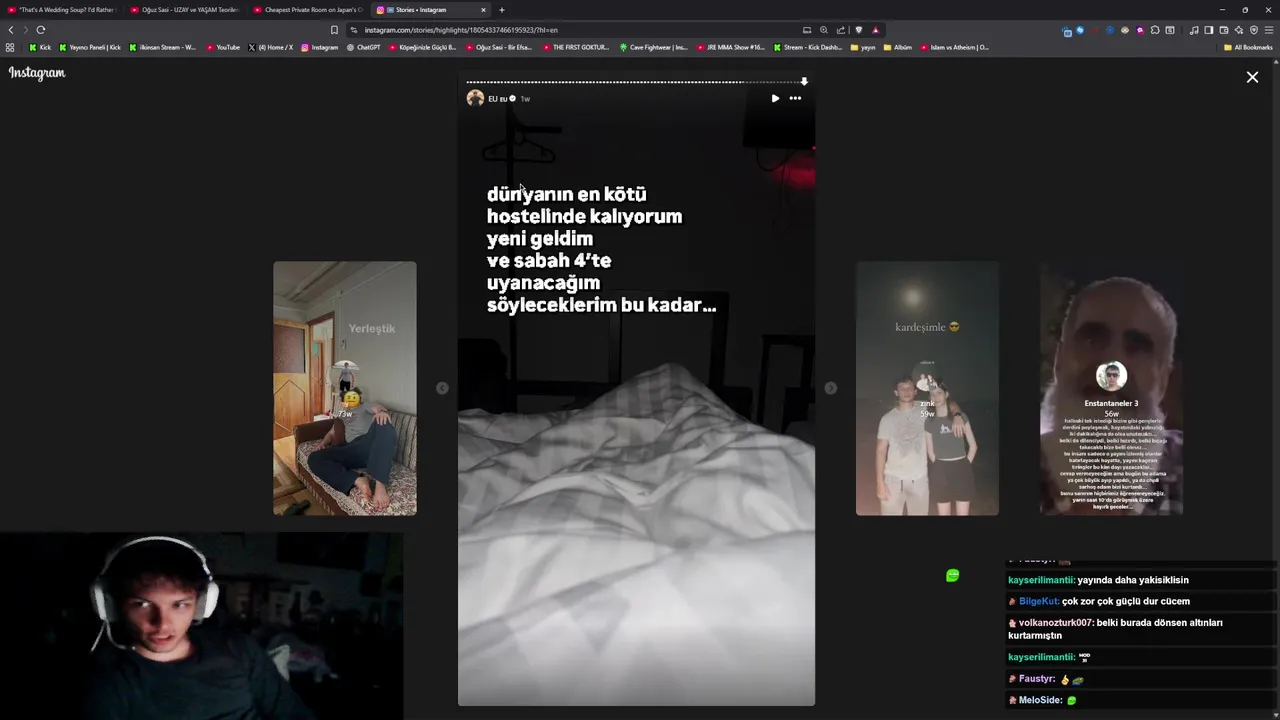Open the 'Enstantaneler 3' story thumbnail
Viewport: 1280px width, 720px height.
(x=1111, y=388)
